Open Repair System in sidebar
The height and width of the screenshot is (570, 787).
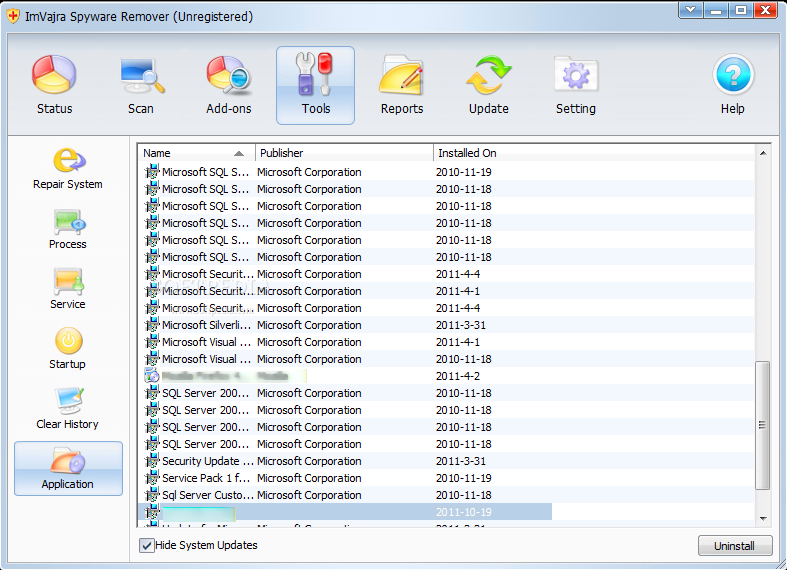[x=68, y=170]
